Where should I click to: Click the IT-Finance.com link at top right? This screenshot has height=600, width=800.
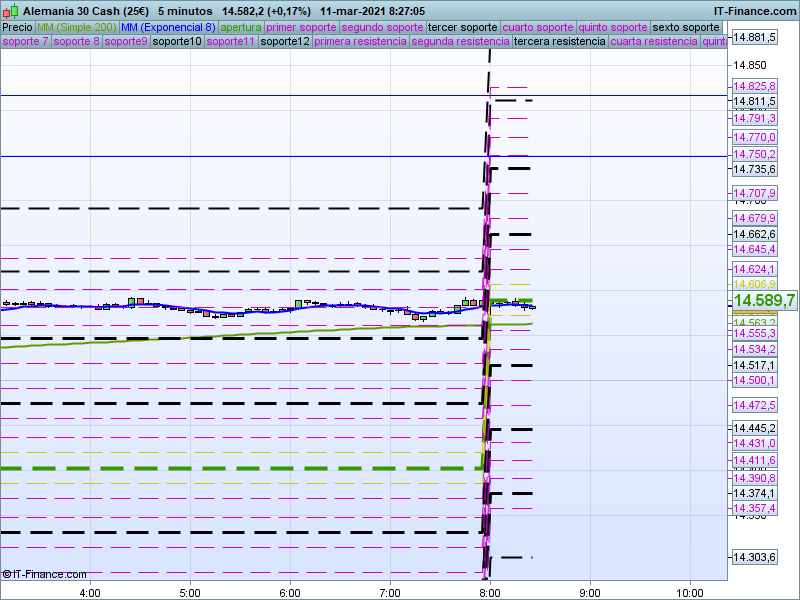pyautogui.click(x=754, y=10)
